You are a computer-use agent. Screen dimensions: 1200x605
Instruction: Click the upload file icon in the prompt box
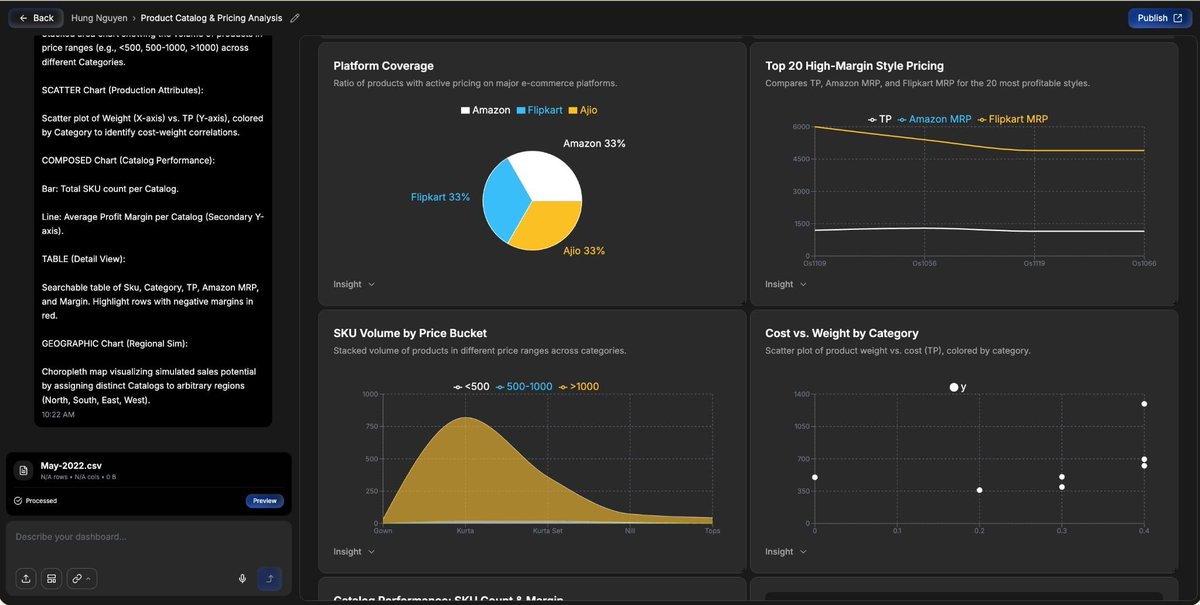pyautogui.click(x=26, y=578)
